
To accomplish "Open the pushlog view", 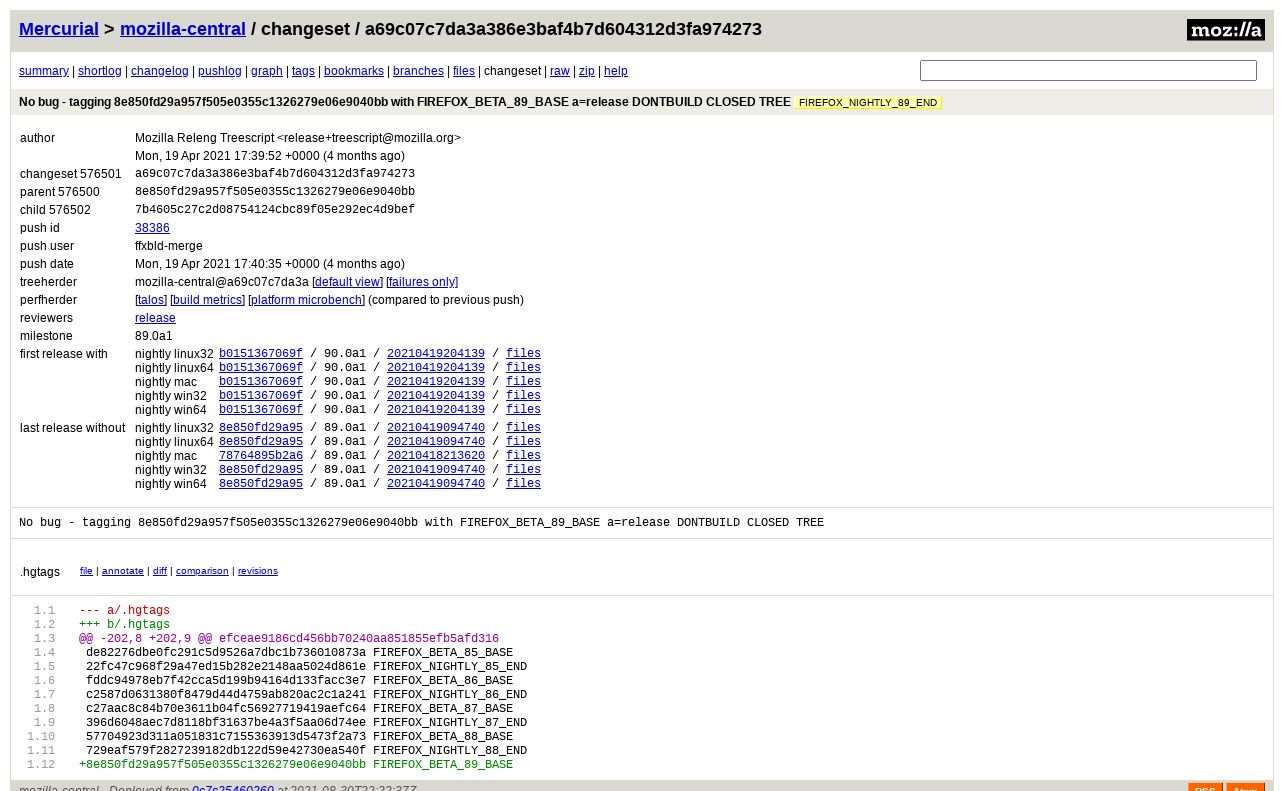I will [220, 71].
